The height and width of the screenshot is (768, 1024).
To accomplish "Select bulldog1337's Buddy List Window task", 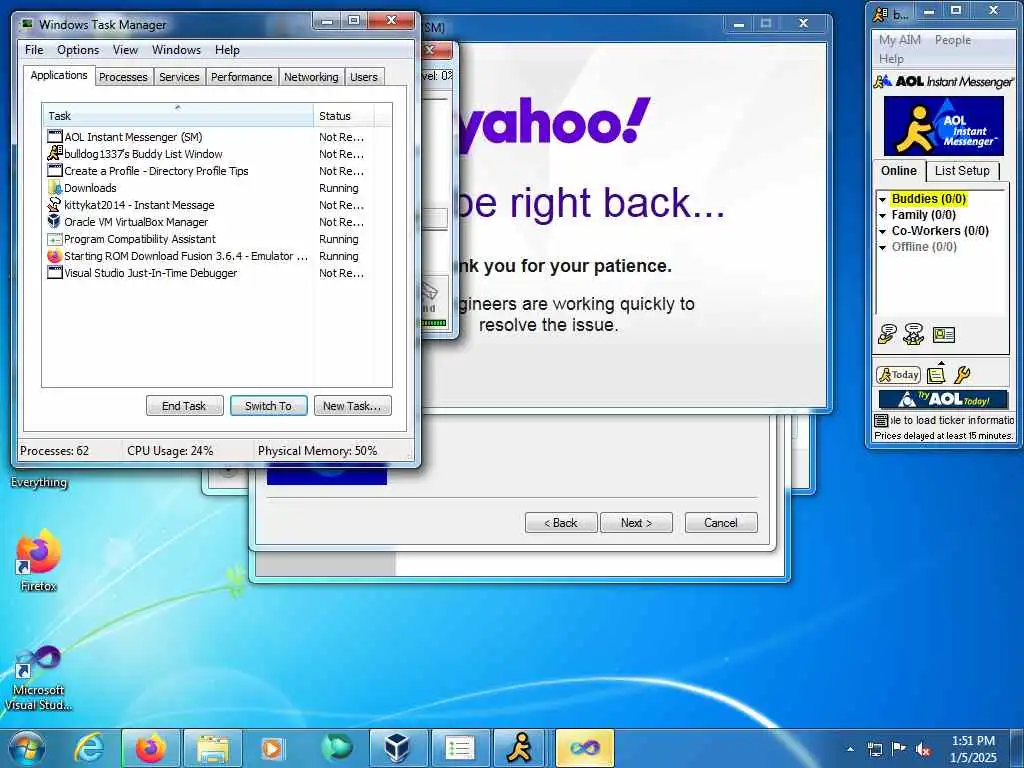I will (207, 154).
